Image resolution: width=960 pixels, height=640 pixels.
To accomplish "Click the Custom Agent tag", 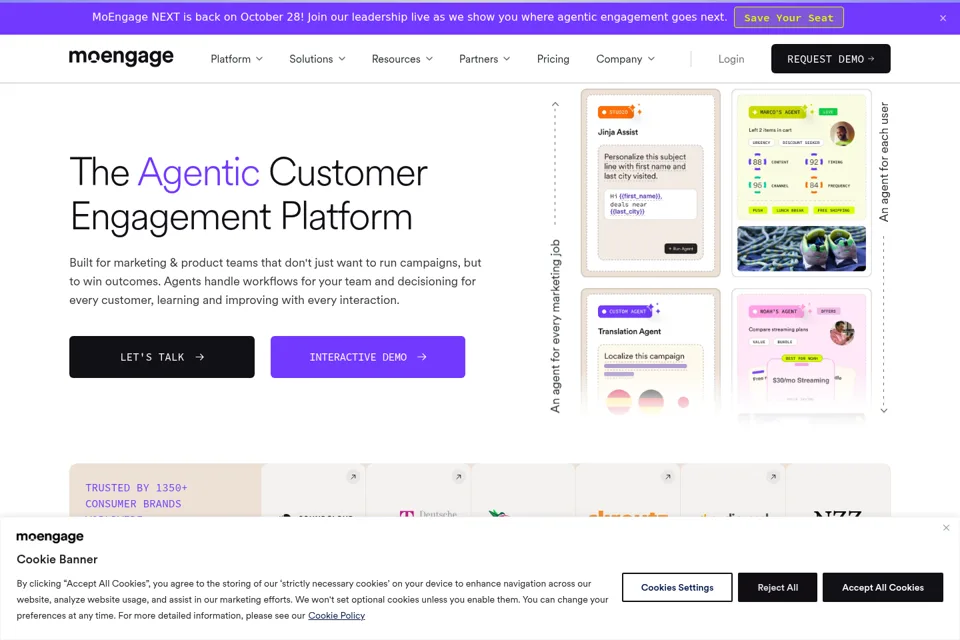I will point(625,312).
